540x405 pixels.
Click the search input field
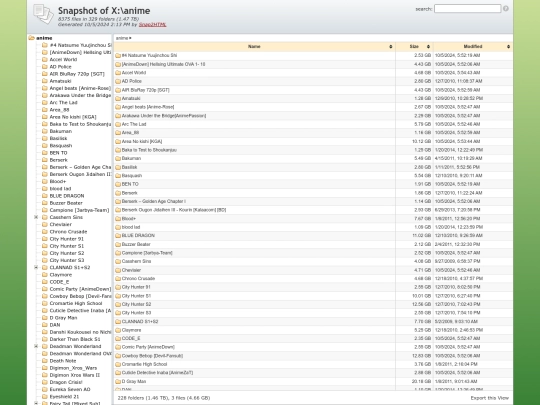pyautogui.click(x=467, y=9)
